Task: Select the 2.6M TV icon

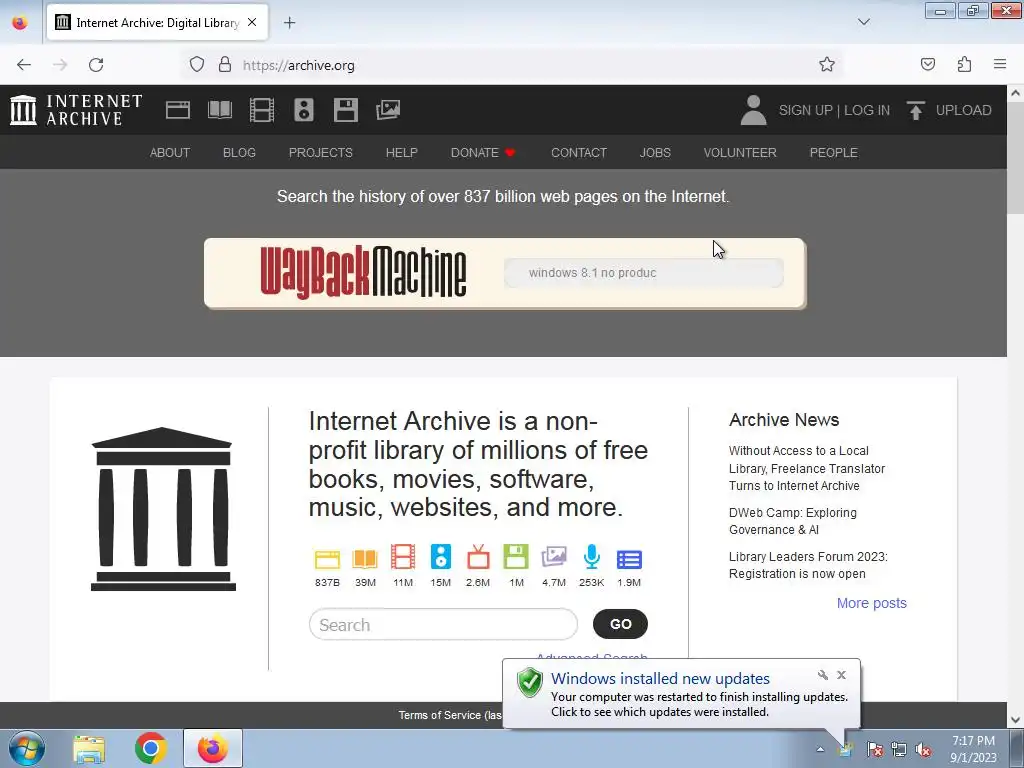Action: (478, 557)
